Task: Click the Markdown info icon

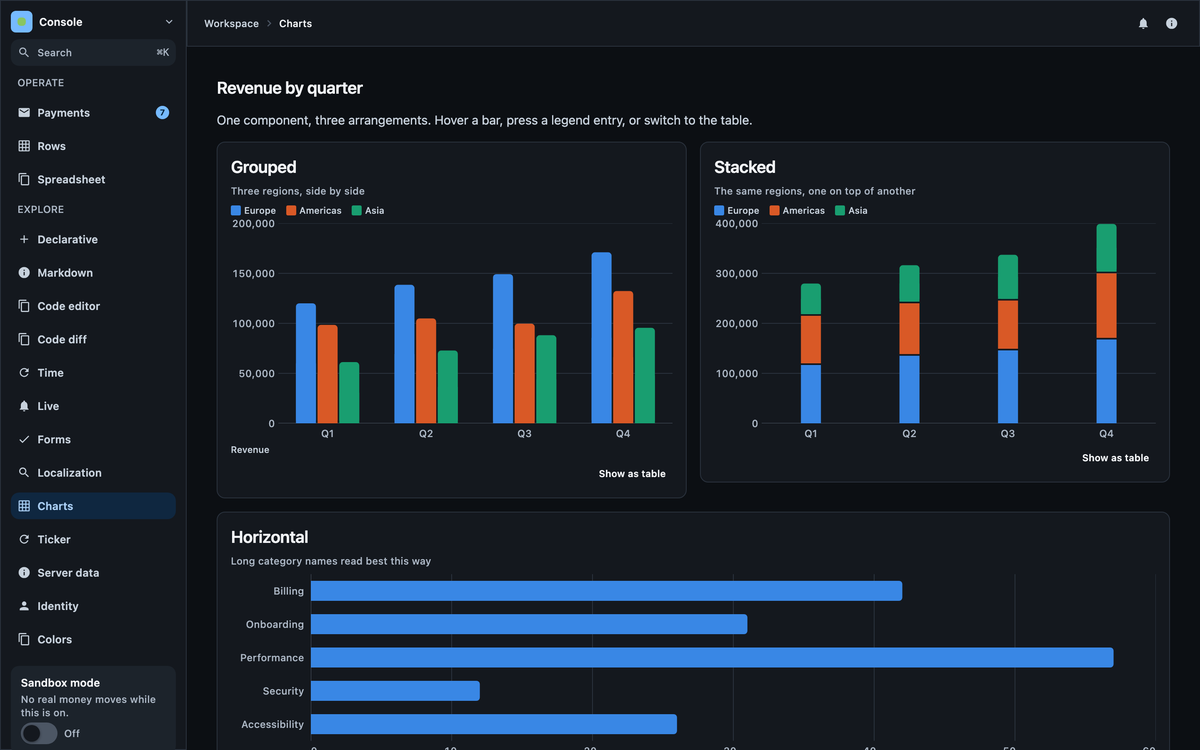Action: (x=24, y=273)
